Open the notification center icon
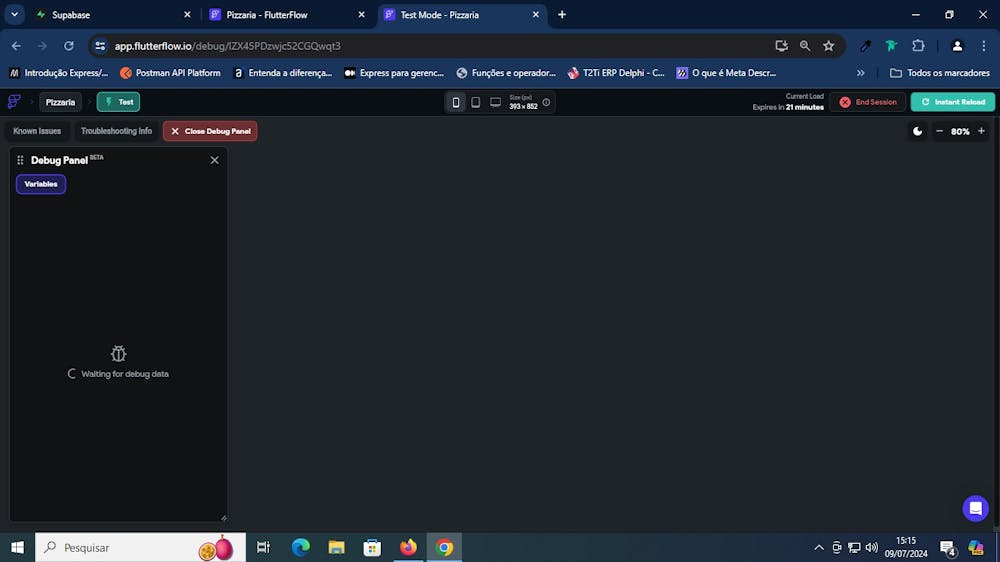The width and height of the screenshot is (1000, 562). click(x=948, y=548)
